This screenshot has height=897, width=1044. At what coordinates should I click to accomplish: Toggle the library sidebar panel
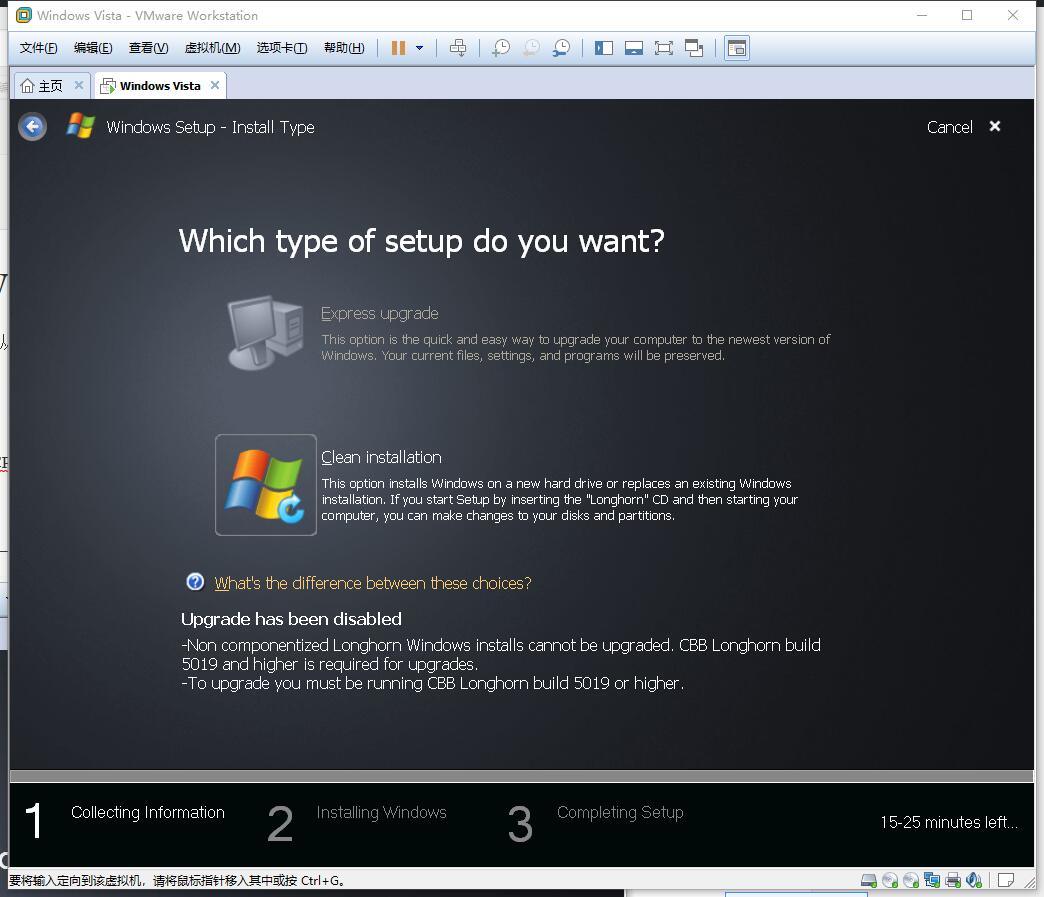(604, 48)
